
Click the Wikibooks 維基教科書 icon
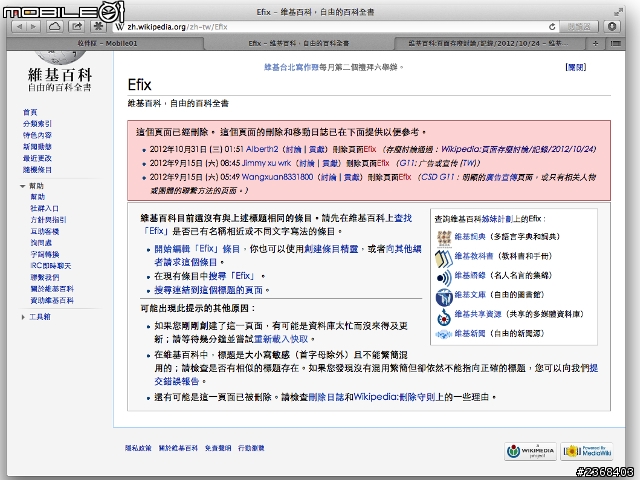point(444,258)
